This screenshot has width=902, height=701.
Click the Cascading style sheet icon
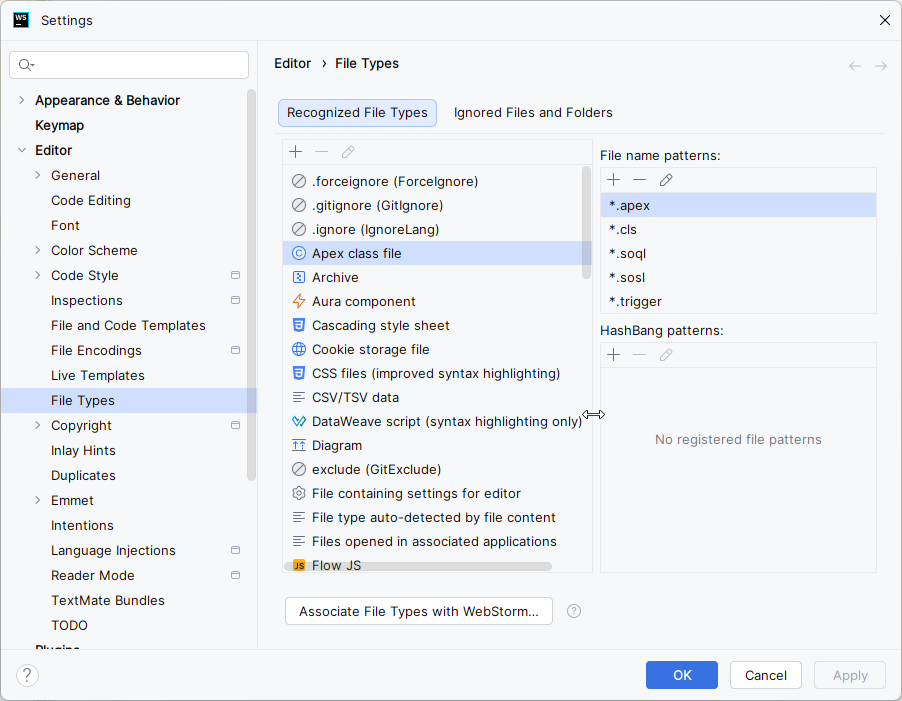pyautogui.click(x=299, y=325)
